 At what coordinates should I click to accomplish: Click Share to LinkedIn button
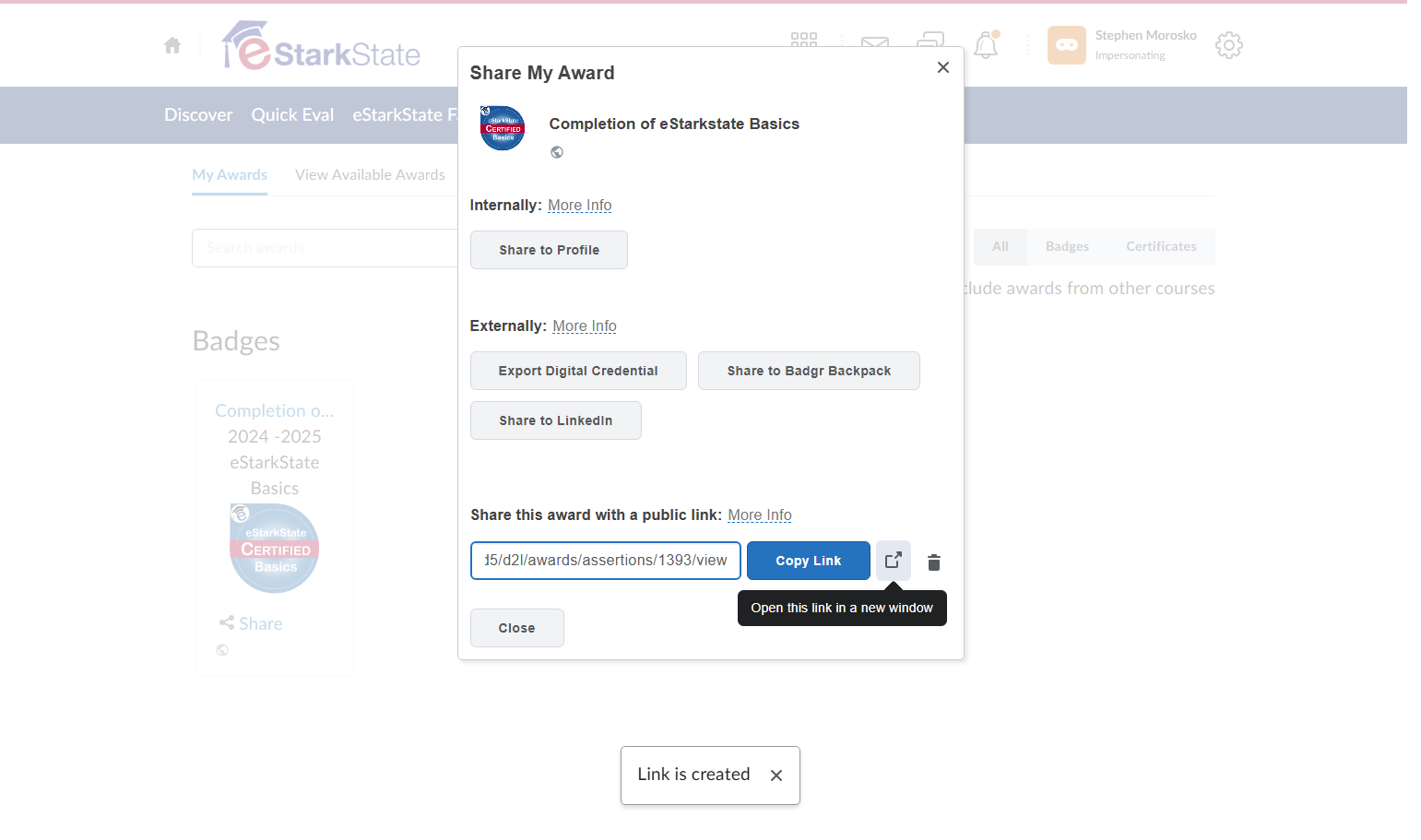coord(555,420)
